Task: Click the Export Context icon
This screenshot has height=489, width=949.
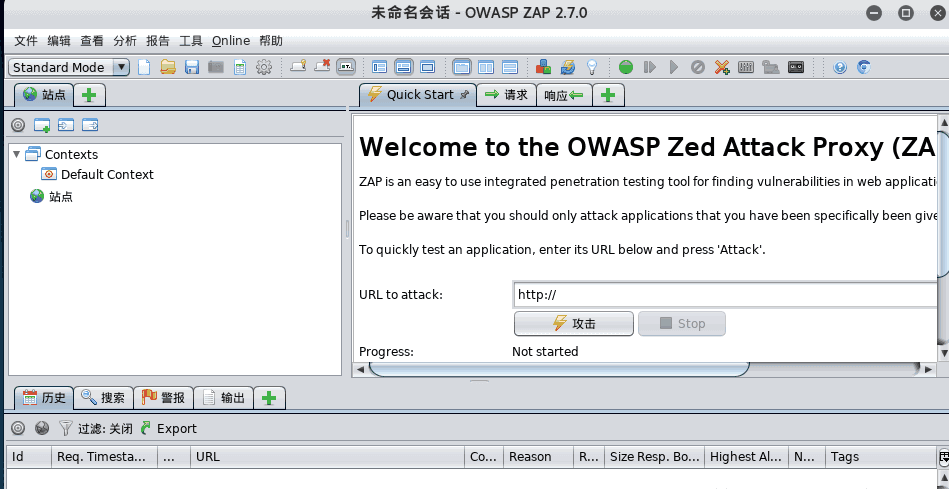Action: [x=90, y=125]
